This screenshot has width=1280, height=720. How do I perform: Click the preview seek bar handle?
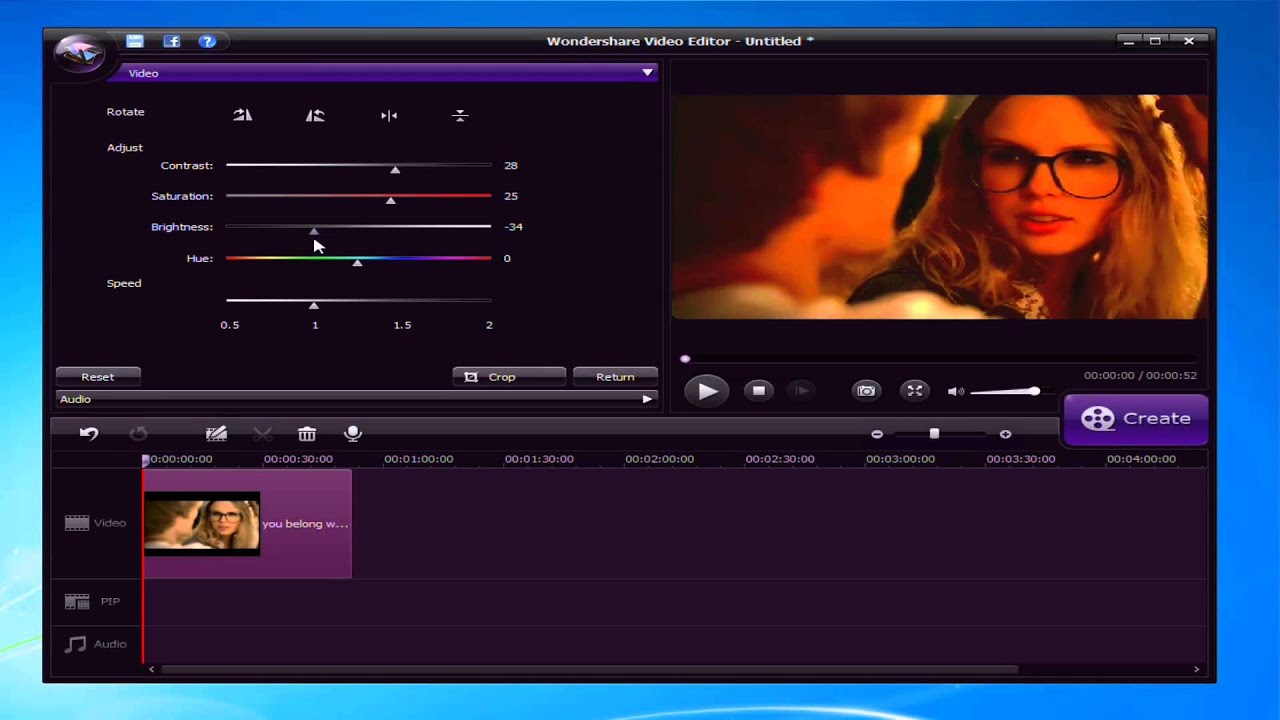685,359
